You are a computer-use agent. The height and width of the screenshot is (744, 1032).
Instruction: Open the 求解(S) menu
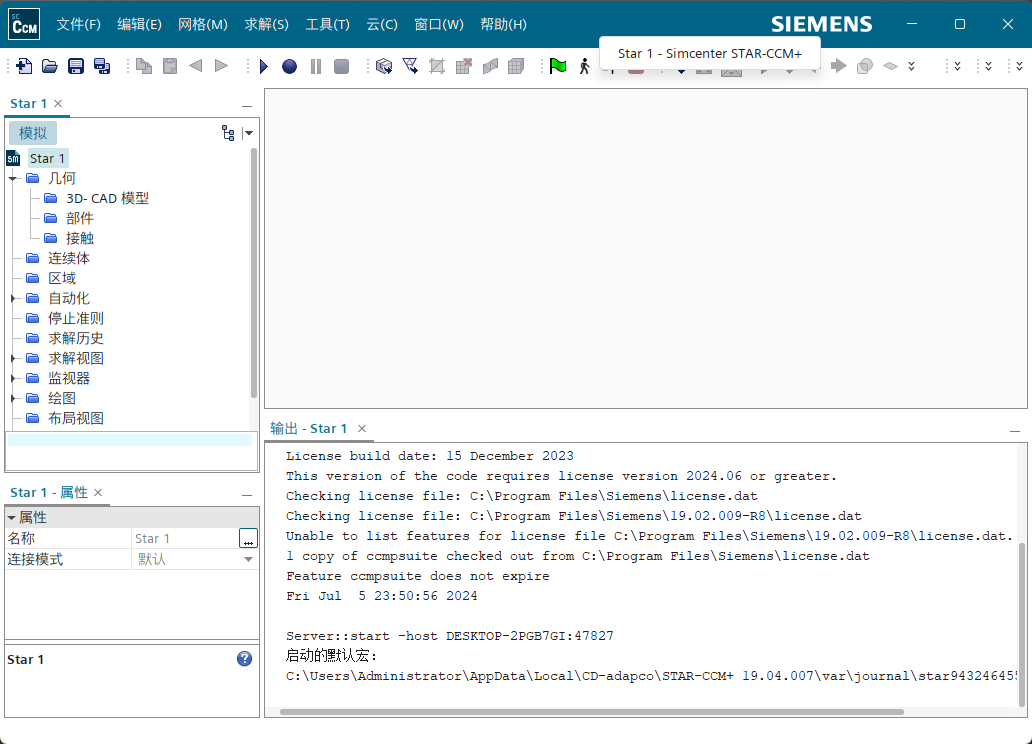(x=267, y=24)
